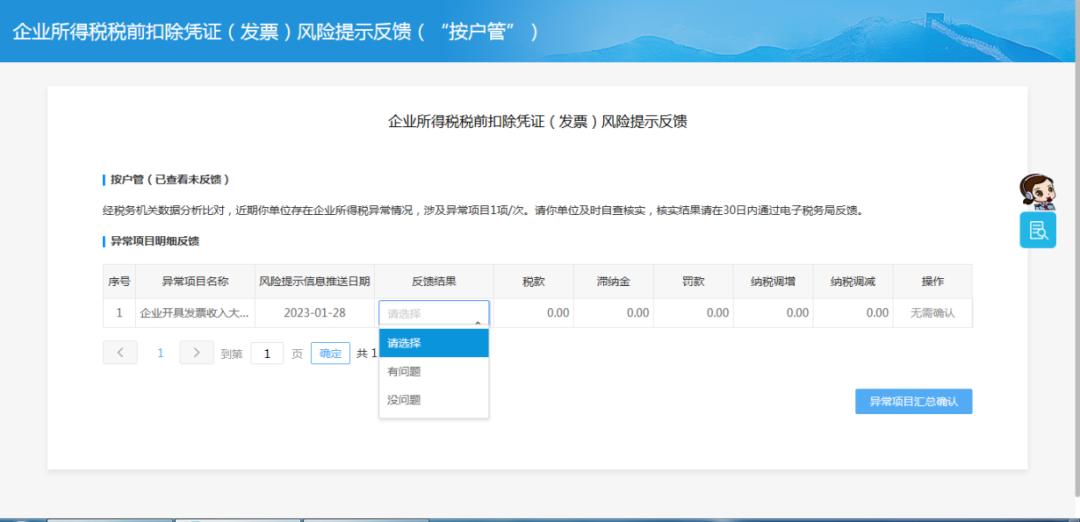Image resolution: width=1080 pixels, height=522 pixels.
Task: Click the 企业开具发票收入大... item name cell
Action: click(195, 313)
